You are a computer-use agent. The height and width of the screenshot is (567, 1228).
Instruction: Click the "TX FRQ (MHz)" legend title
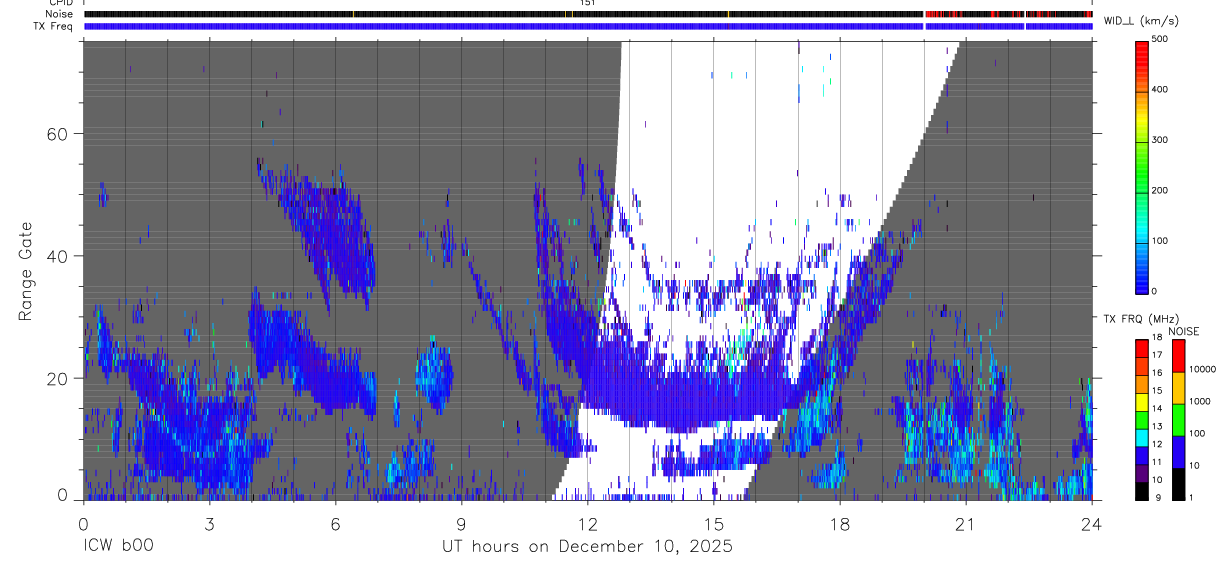pos(1139,319)
